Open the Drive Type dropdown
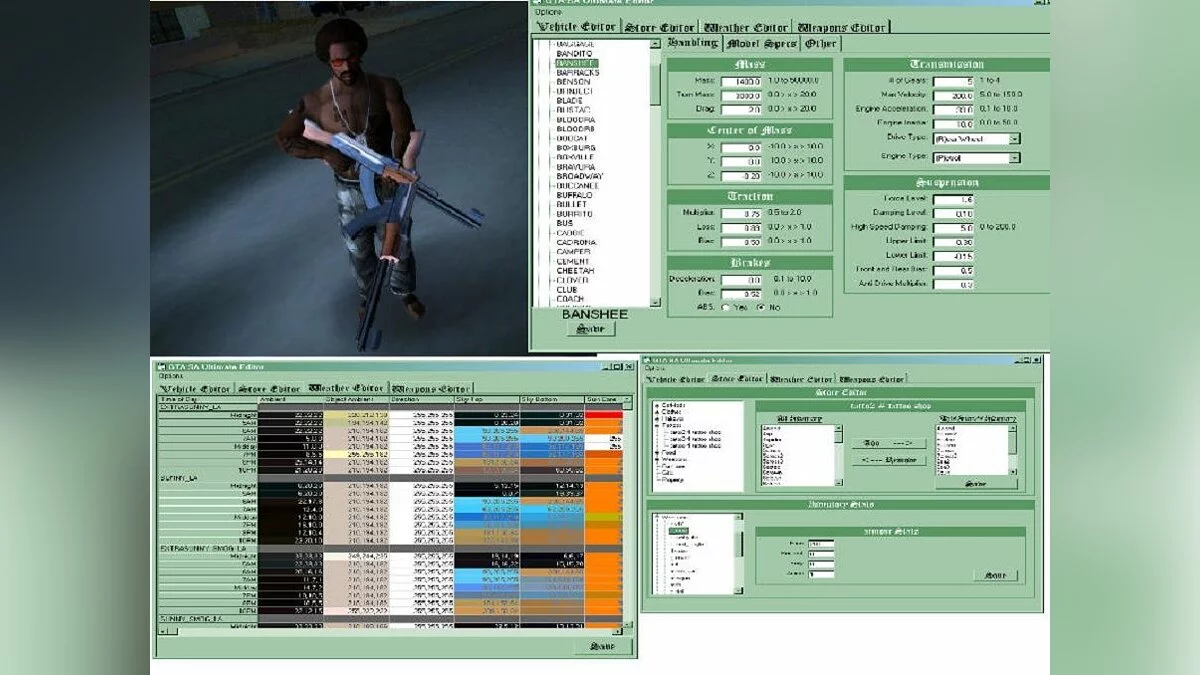Screen dimensions: 1200x675 click(x=1014, y=139)
